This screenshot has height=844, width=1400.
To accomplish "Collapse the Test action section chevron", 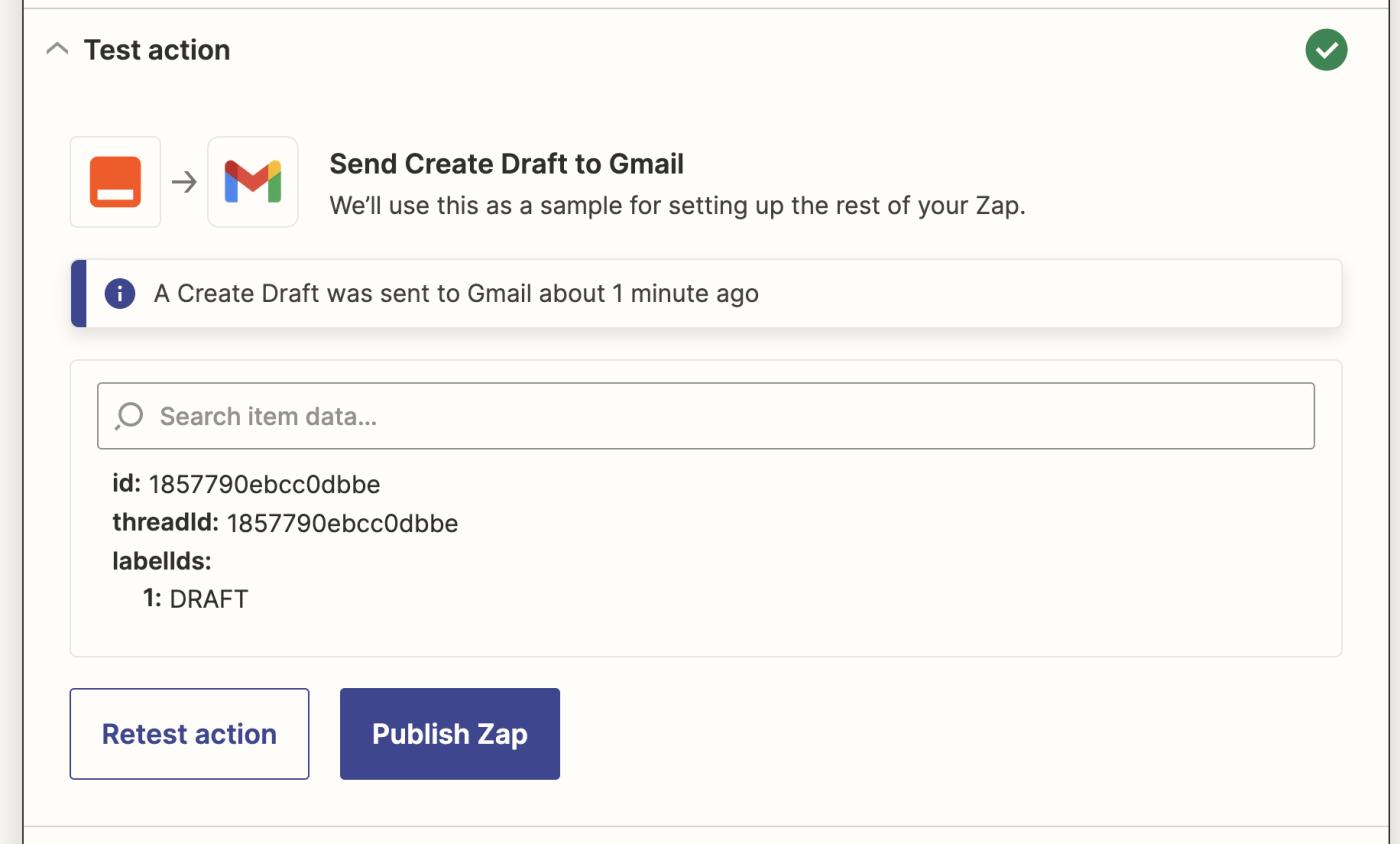I will [57, 49].
